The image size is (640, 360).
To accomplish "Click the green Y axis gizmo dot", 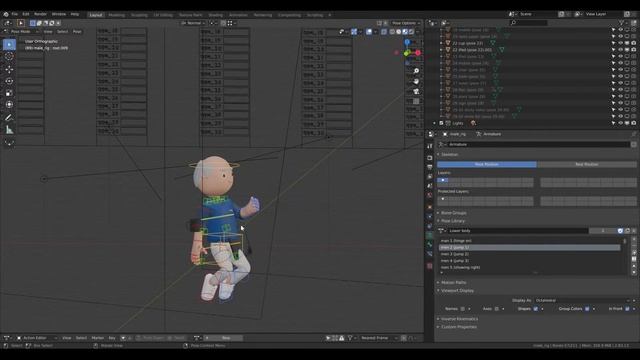I will pyautogui.click(x=407, y=53).
